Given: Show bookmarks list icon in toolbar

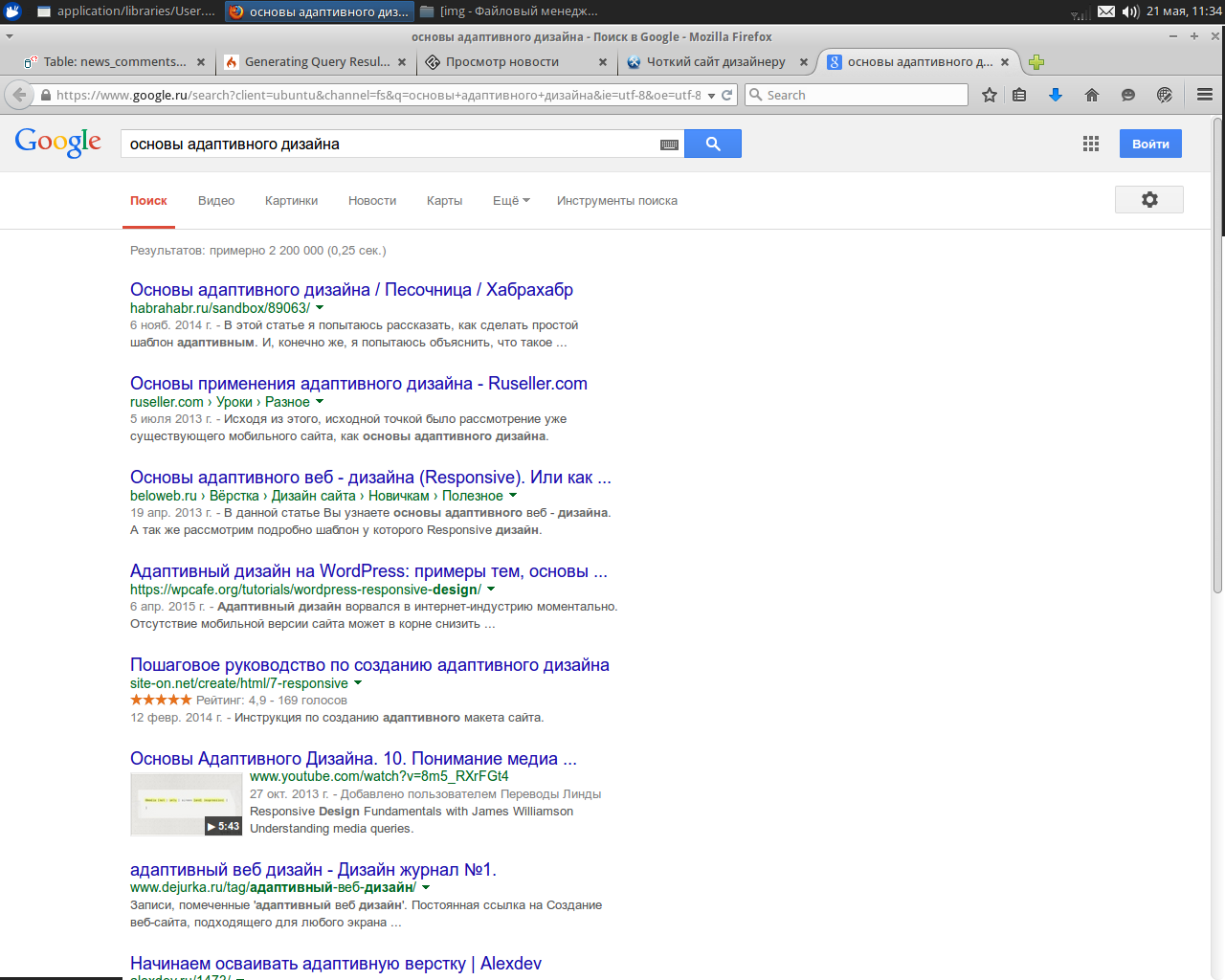Looking at the screenshot, I should point(1019,95).
